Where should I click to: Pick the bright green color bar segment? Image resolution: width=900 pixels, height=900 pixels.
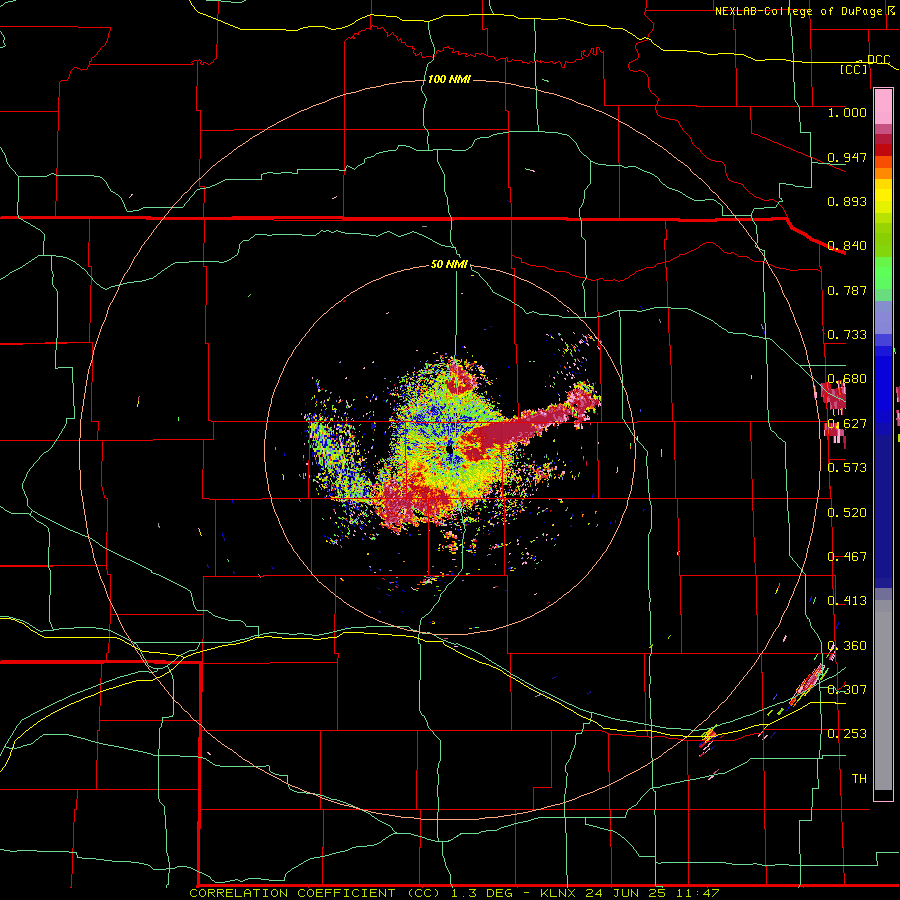(x=883, y=273)
